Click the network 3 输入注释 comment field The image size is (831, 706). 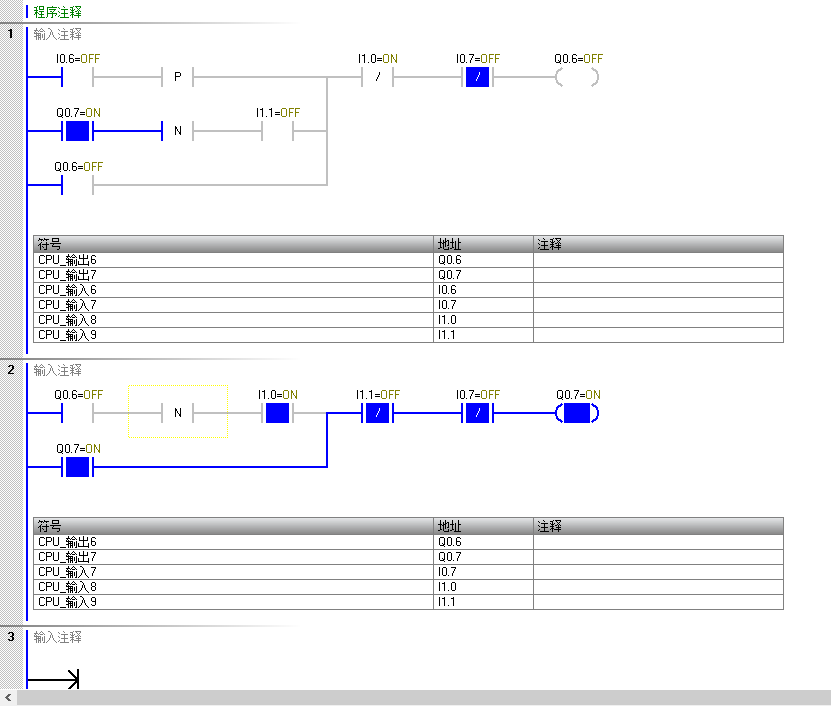tap(58, 637)
